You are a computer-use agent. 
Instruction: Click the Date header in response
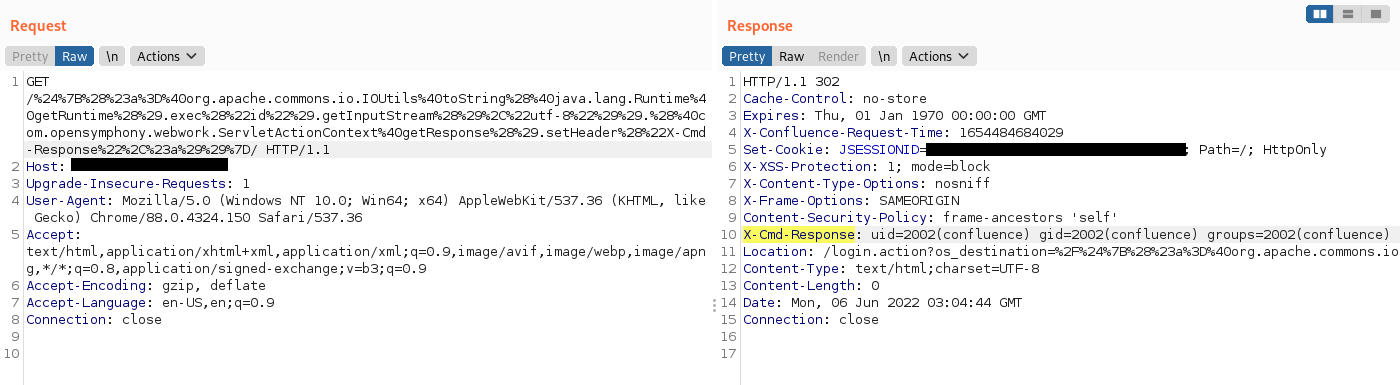point(883,302)
